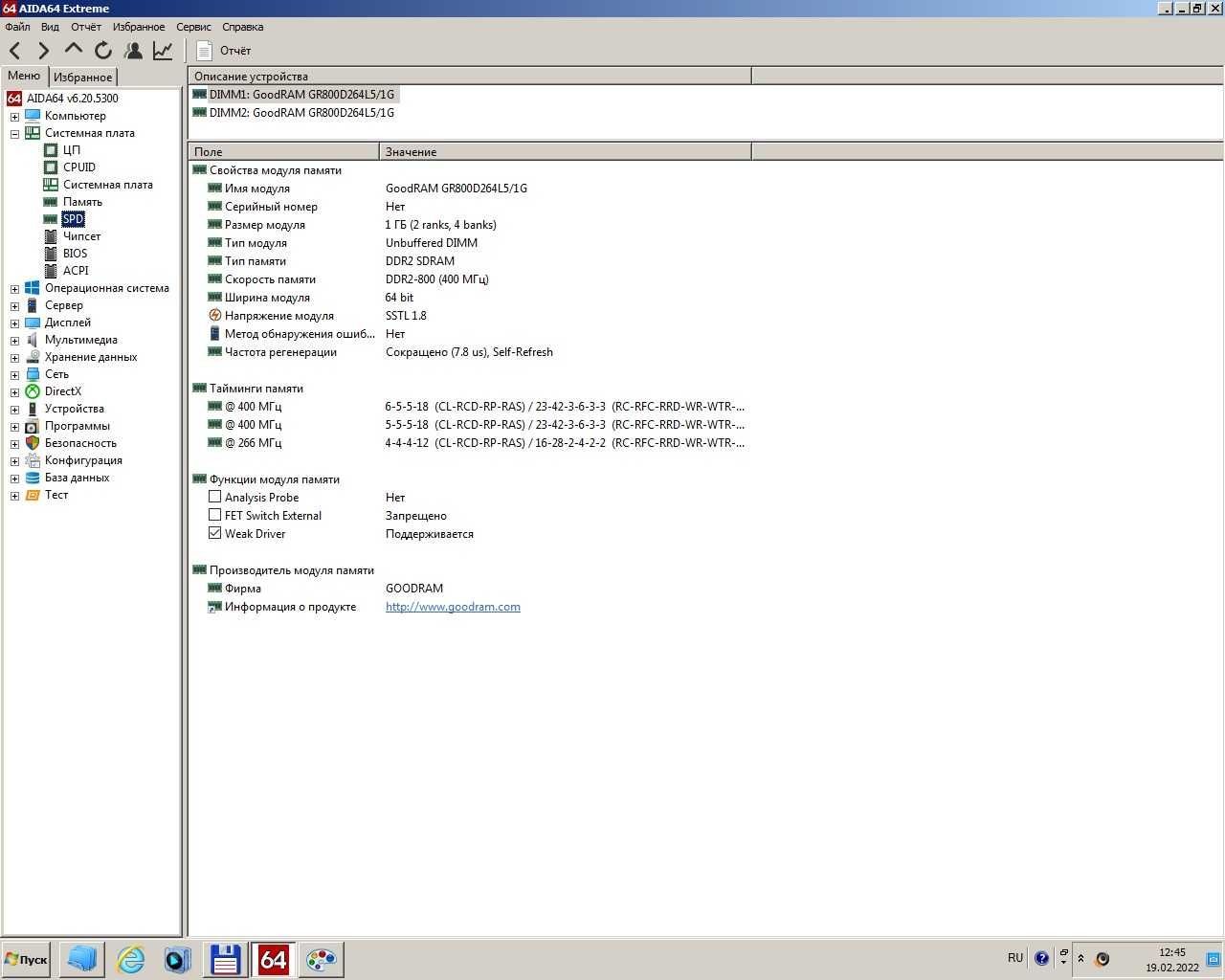This screenshot has width=1225, height=980.
Task: Expand the Операционная система node
Action: (14, 289)
